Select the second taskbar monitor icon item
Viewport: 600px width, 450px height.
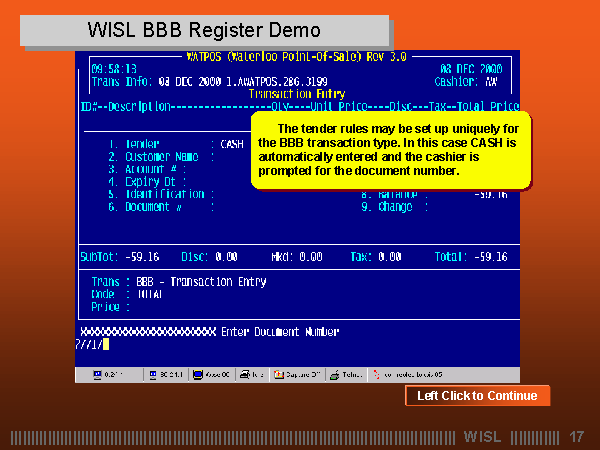[x=163, y=375]
